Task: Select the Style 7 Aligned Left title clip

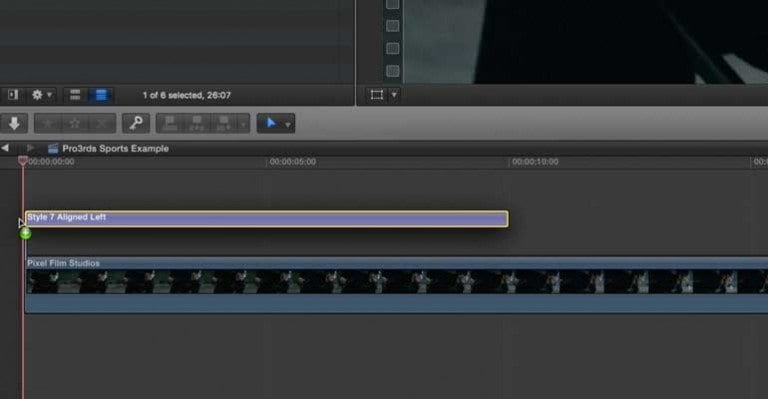Action: click(x=267, y=219)
